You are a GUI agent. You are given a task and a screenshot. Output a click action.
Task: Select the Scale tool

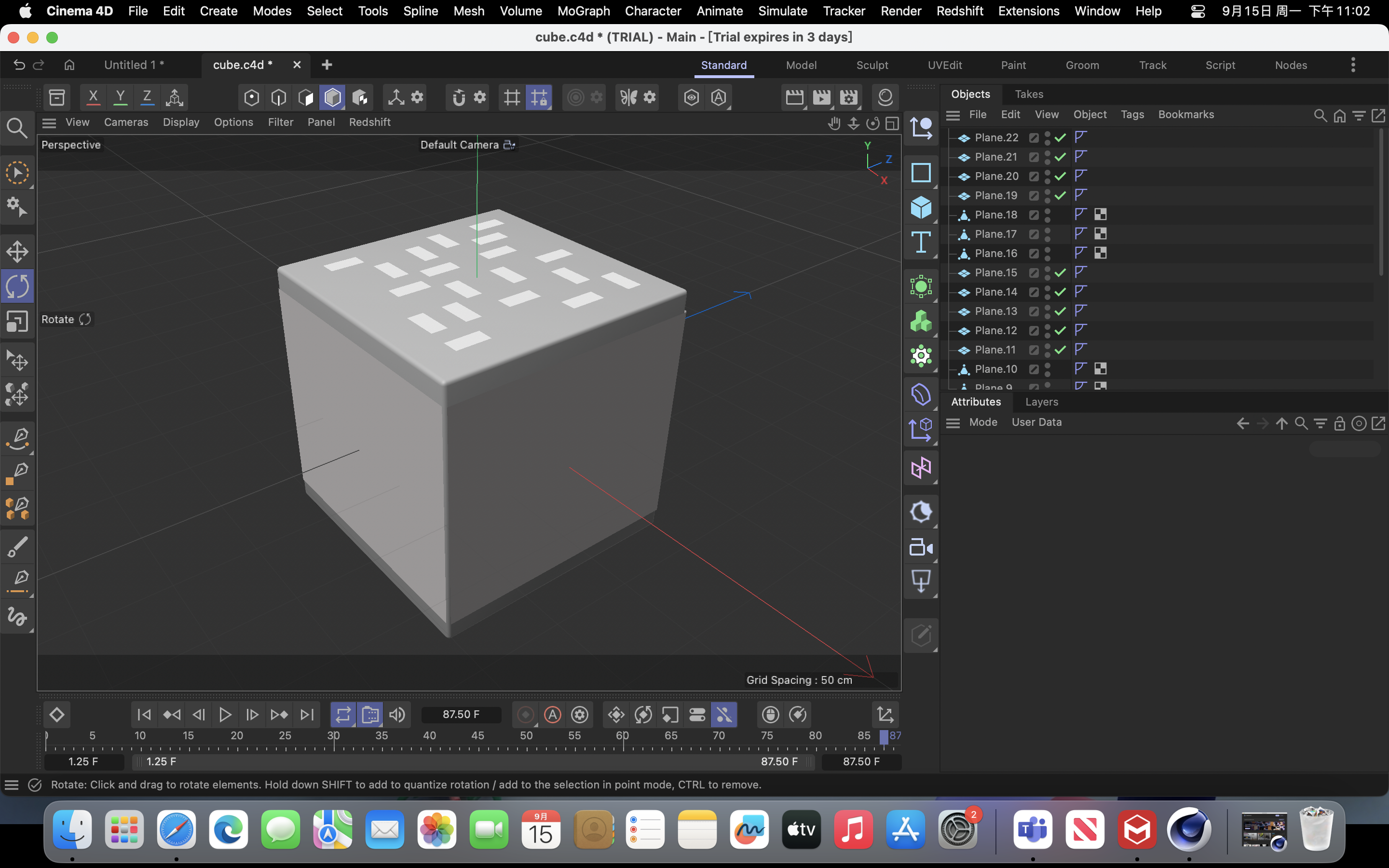tap(17, 321)
